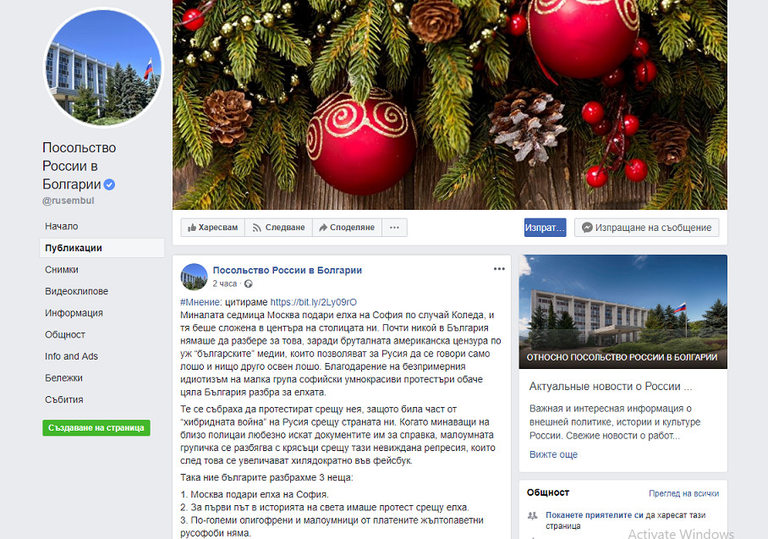
Task: Click the Харесвам thumbs-up like button
Action: [213, 227]
